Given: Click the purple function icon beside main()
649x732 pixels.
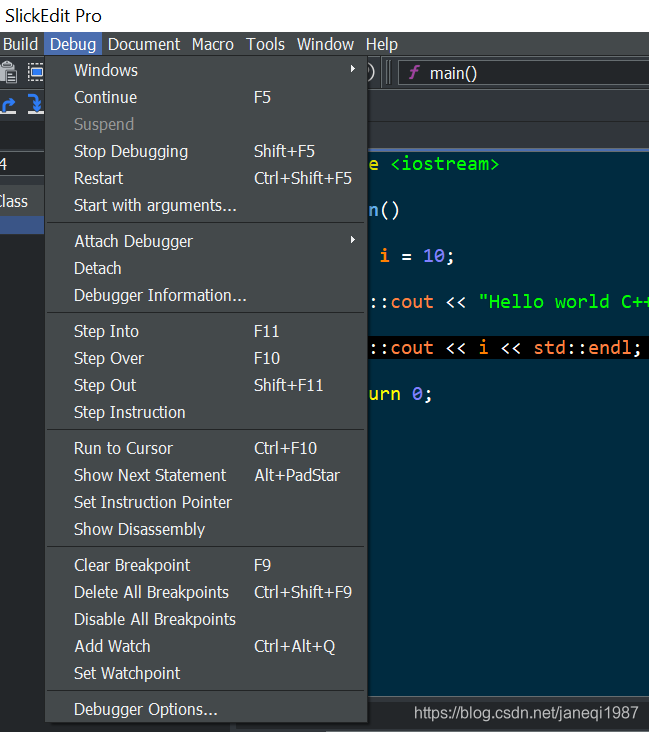Looking at the screenshot, I should [x=414, y=73].
